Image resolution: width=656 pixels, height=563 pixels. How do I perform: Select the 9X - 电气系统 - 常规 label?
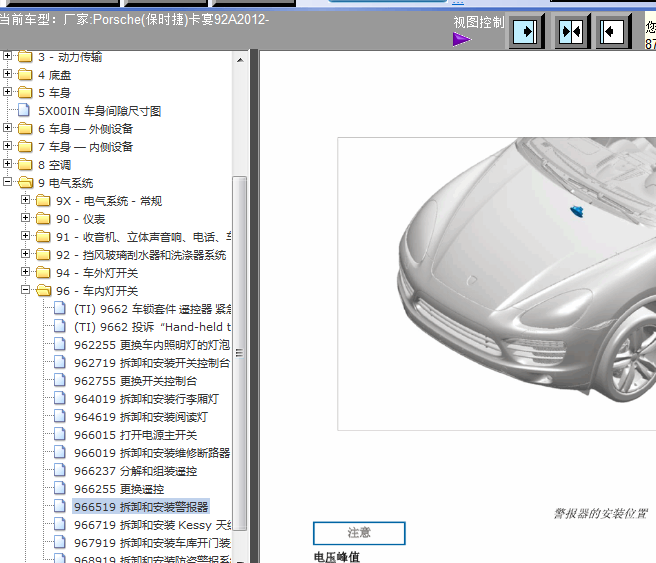[109, 201]
